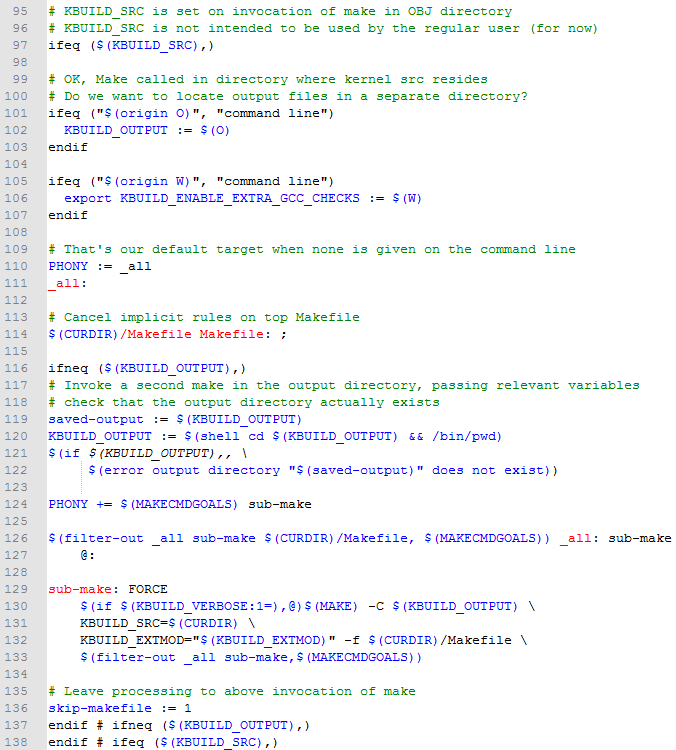The height and width of the screenshot is (750, 676).
Task: Place cursor on 'ifeq ($(KBUILD_SRC),)' at line 97
Action: click(x=131, y=45)
